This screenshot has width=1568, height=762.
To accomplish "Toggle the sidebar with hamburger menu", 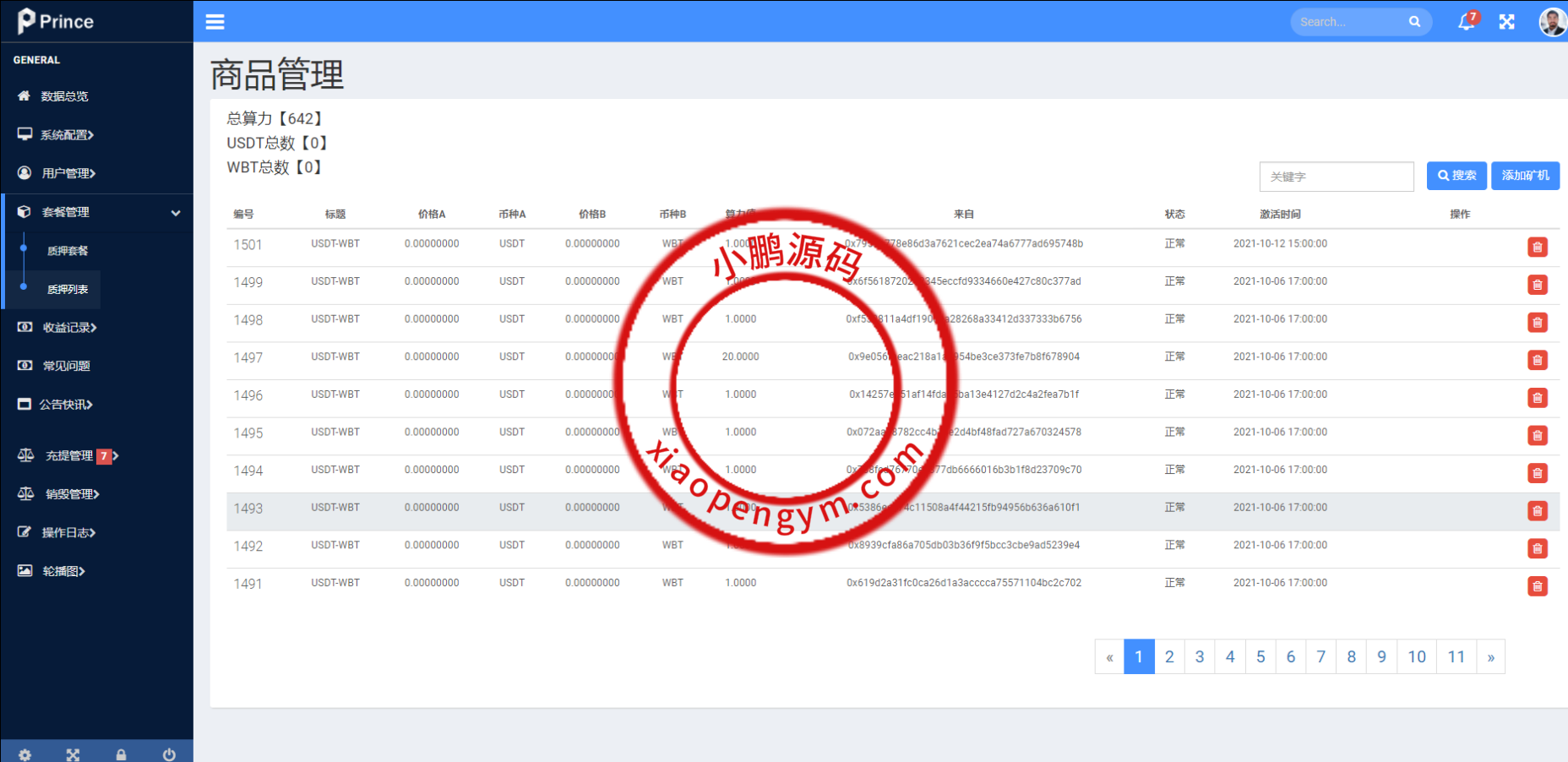I will (215, 22).
